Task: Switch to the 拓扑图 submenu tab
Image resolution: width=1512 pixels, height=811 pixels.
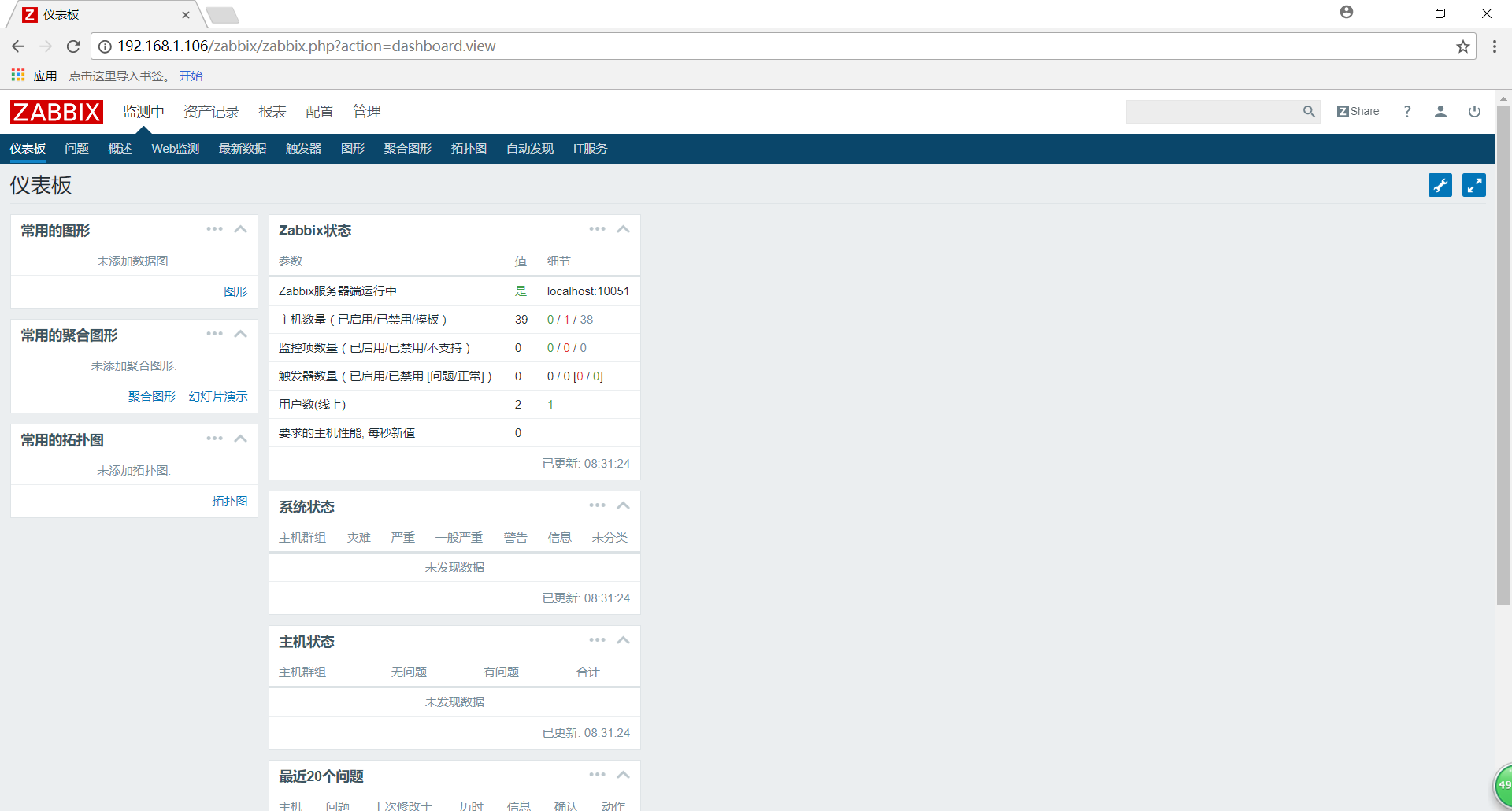Action: click(x=469, y=149)
